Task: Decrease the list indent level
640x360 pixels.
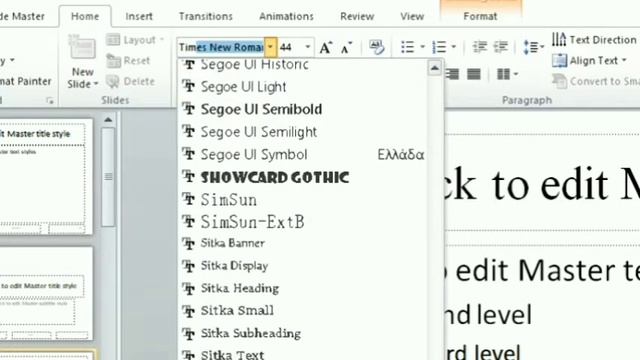Action: [480, 47]
